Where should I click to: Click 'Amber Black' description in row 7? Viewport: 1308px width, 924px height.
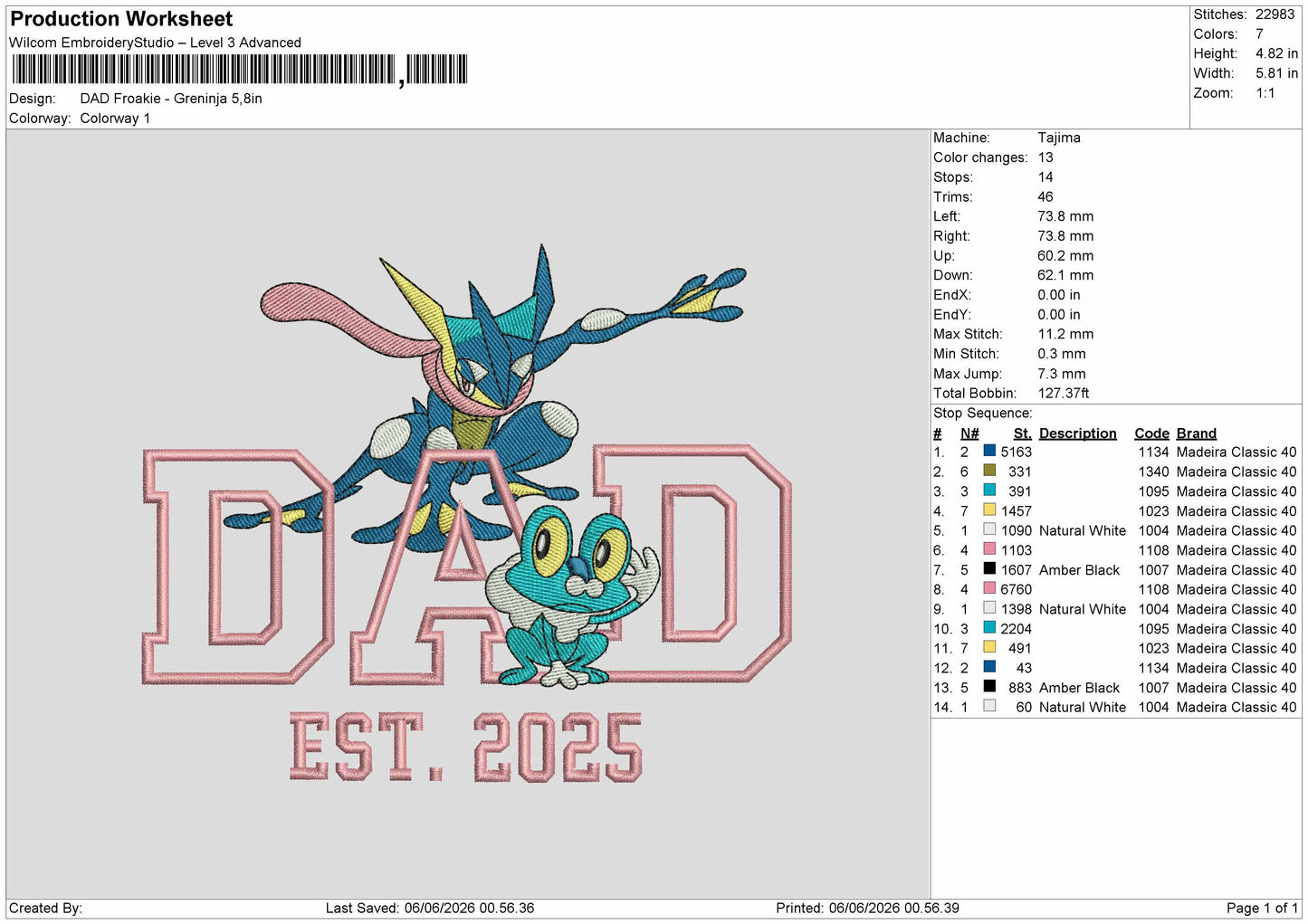click(1079, 570)
